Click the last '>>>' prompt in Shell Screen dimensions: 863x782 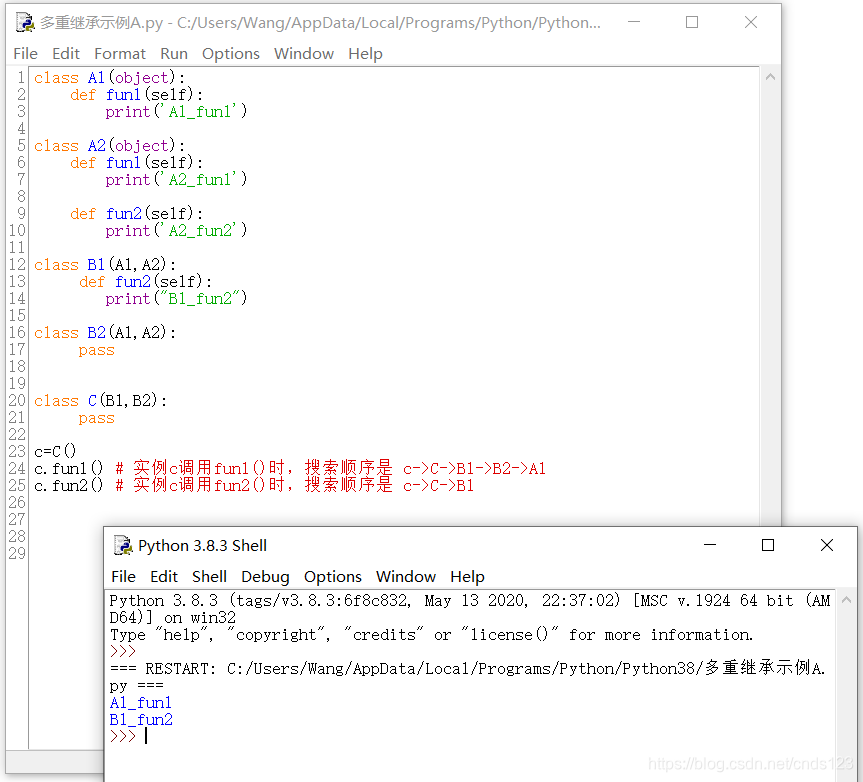[x=123, y=736]
